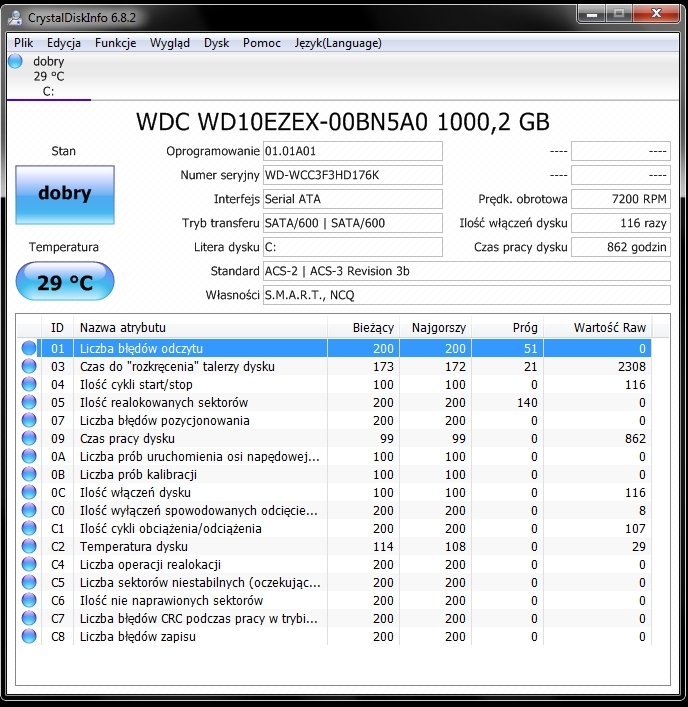This screenshot has height=707, width=688.
Task: Select the row 'Liczba błędów zapisu'
Action: (334, 637)
